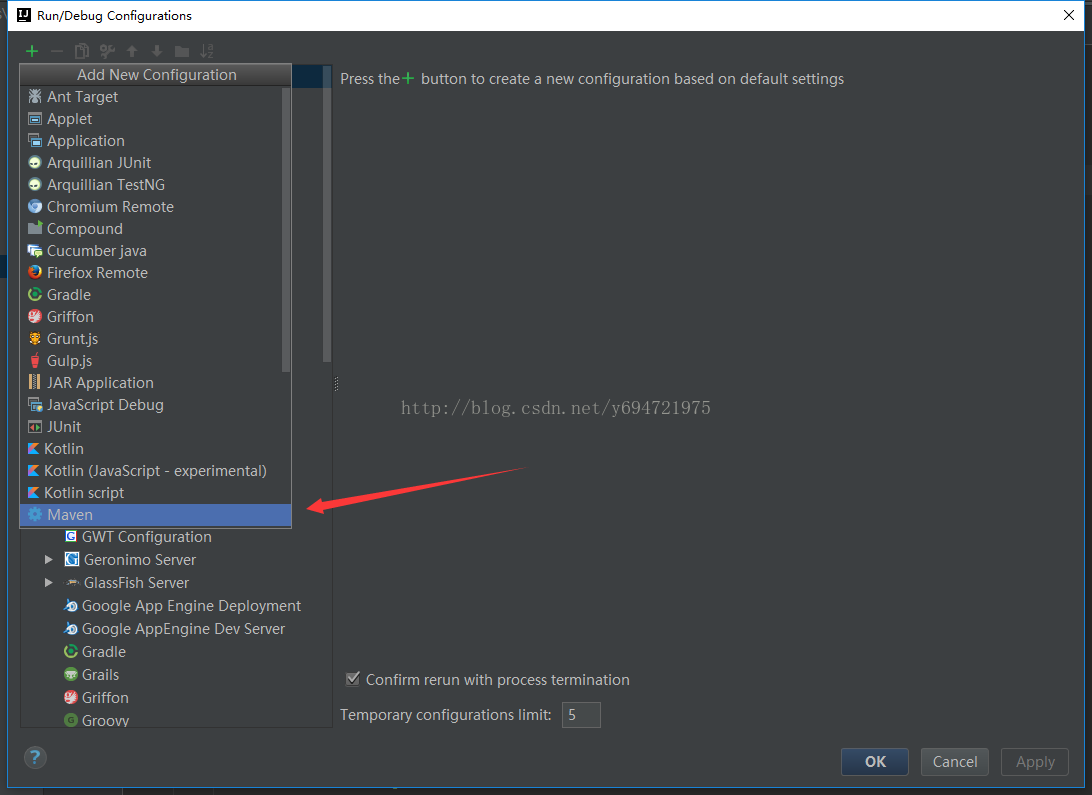Click the Firefox Remote icon
Image resolution: width=1092 pixels, height=795 pixels.
(35, 272)
